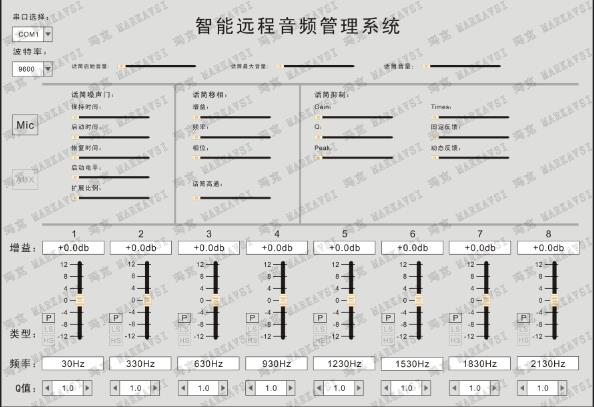
Task: Decrease Q value for band 2 with left arrow
Action: point(115,388)
